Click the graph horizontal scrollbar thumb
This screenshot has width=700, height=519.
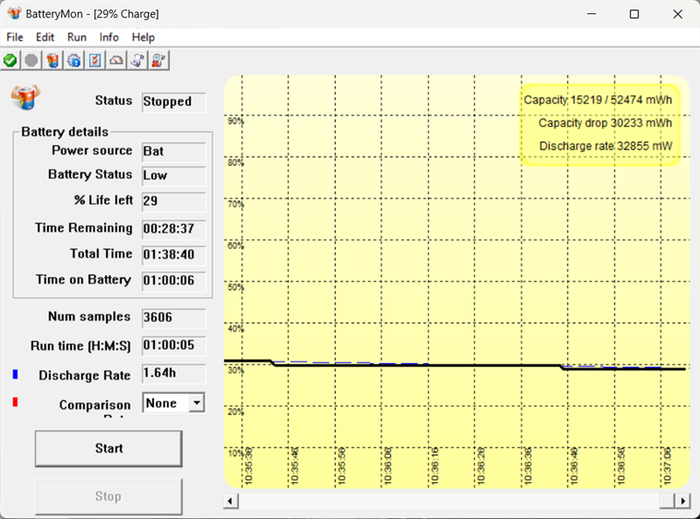(667, 501)
